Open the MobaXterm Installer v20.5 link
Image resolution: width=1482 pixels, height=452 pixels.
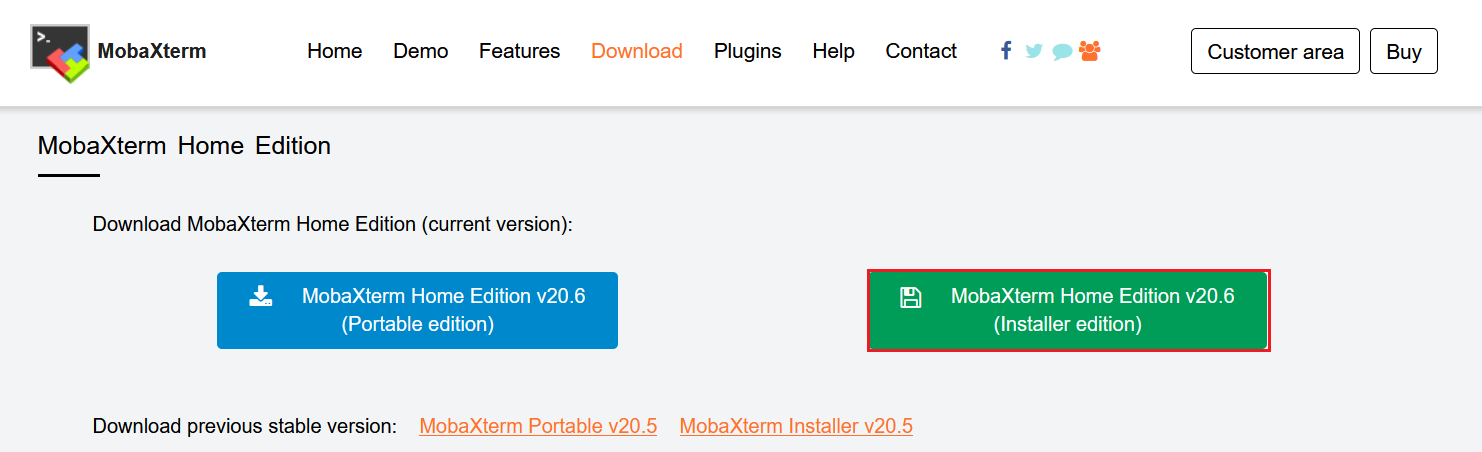[796, 426]
